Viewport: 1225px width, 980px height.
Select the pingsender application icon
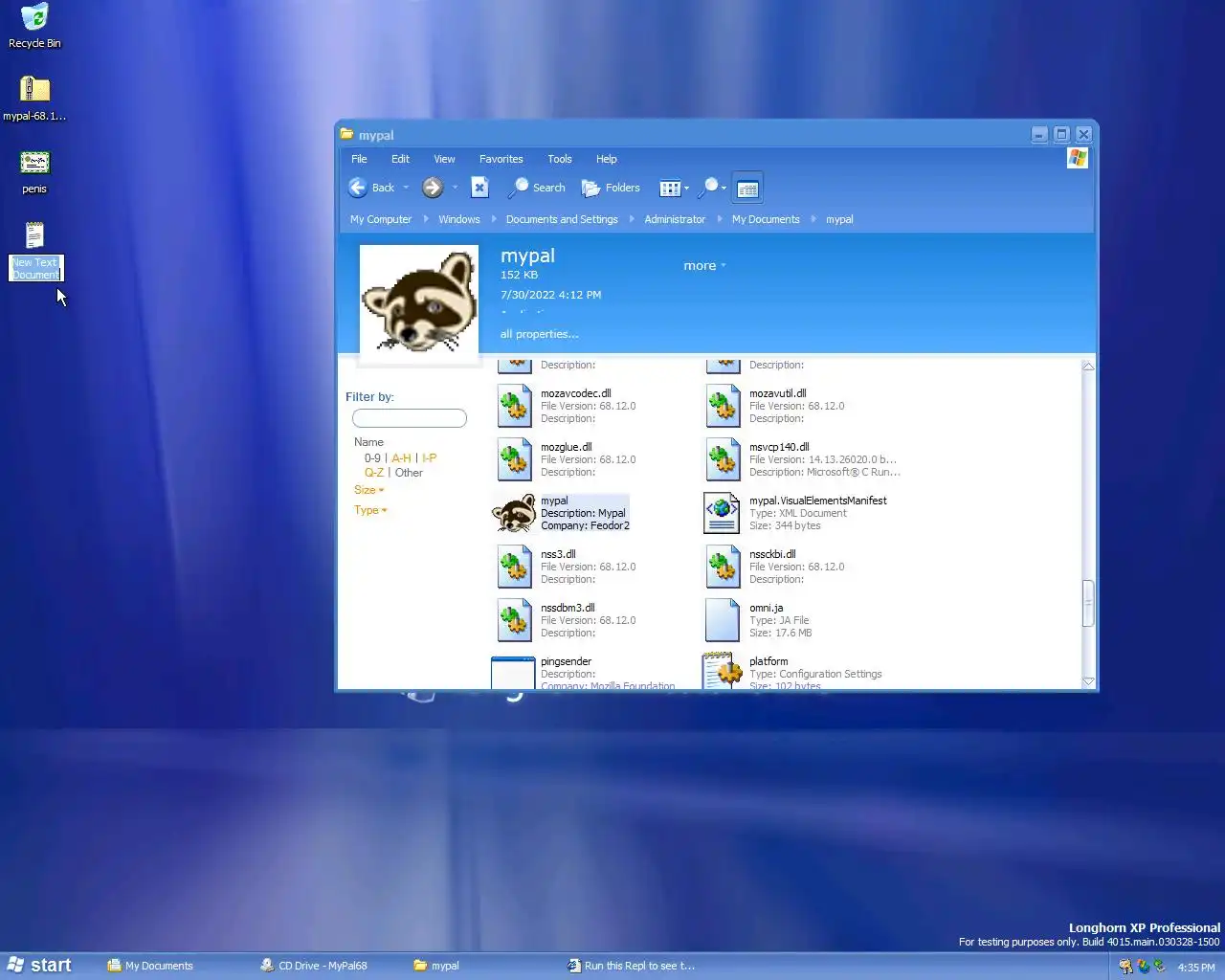click(513, 673)
